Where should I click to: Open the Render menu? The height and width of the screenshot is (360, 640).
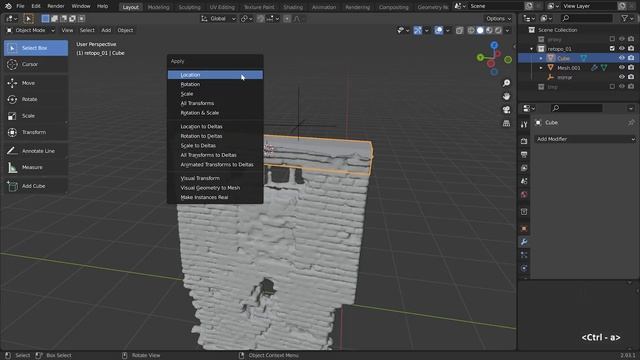56,6
